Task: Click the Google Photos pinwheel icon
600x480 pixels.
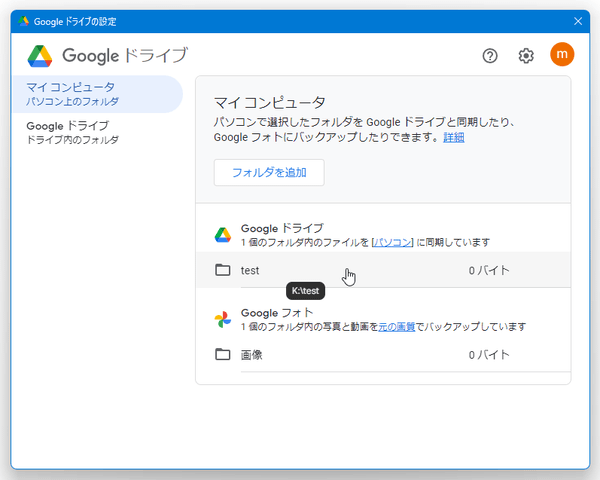Action: click(223, 319)
